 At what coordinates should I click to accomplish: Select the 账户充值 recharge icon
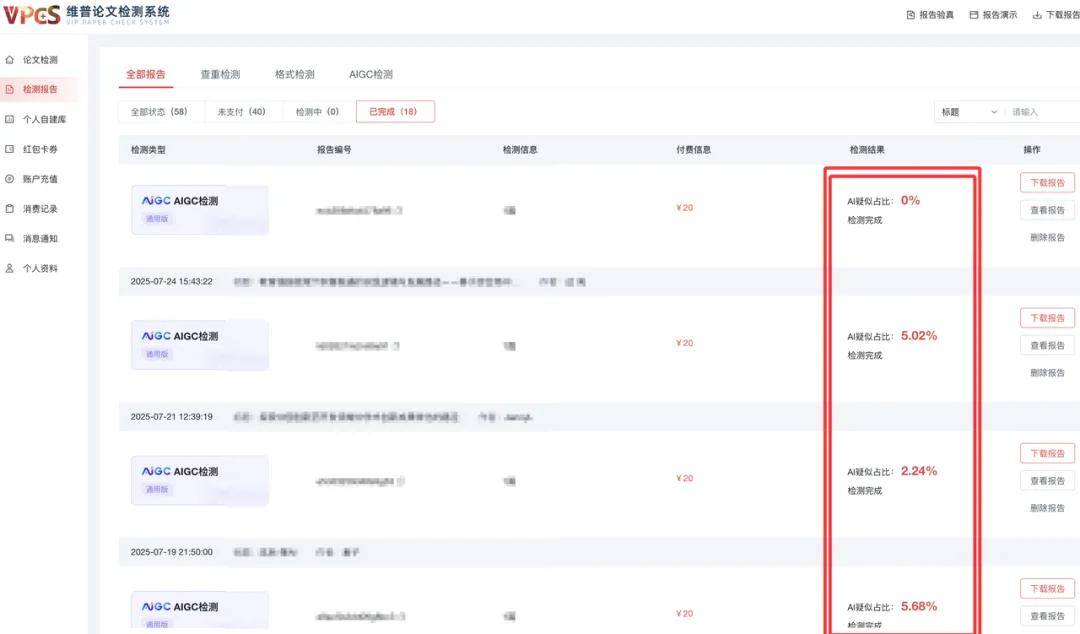coord(11,178)
